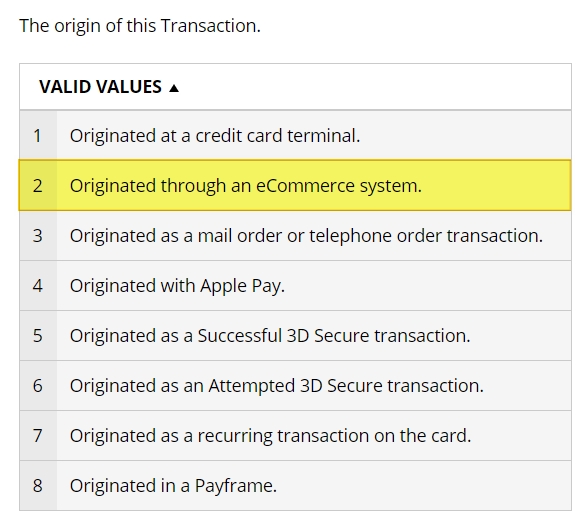This screenshot has width=588, height=518.
Task: Click the value 8 number cell
Action: pos(38,485)
